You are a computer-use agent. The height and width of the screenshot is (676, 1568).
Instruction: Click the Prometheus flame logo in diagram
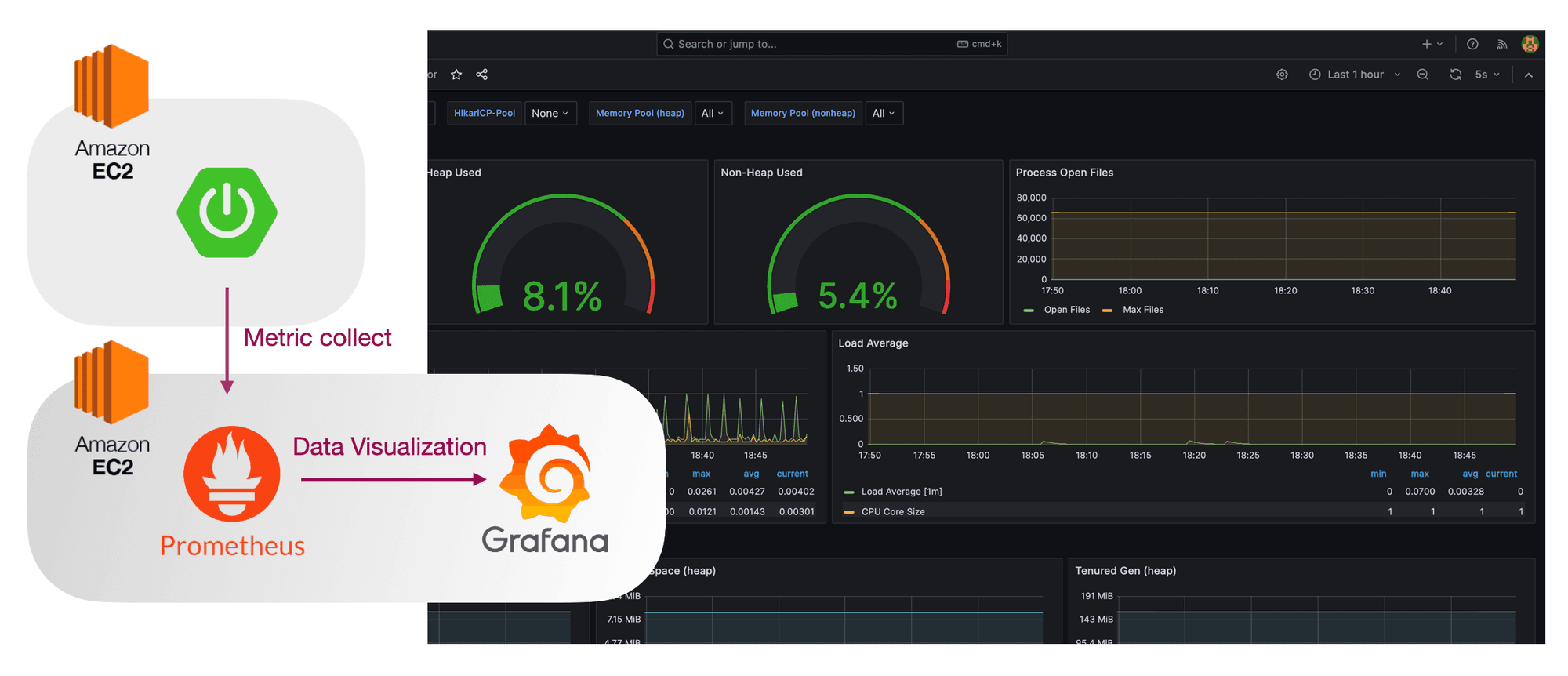pos(231,474)
